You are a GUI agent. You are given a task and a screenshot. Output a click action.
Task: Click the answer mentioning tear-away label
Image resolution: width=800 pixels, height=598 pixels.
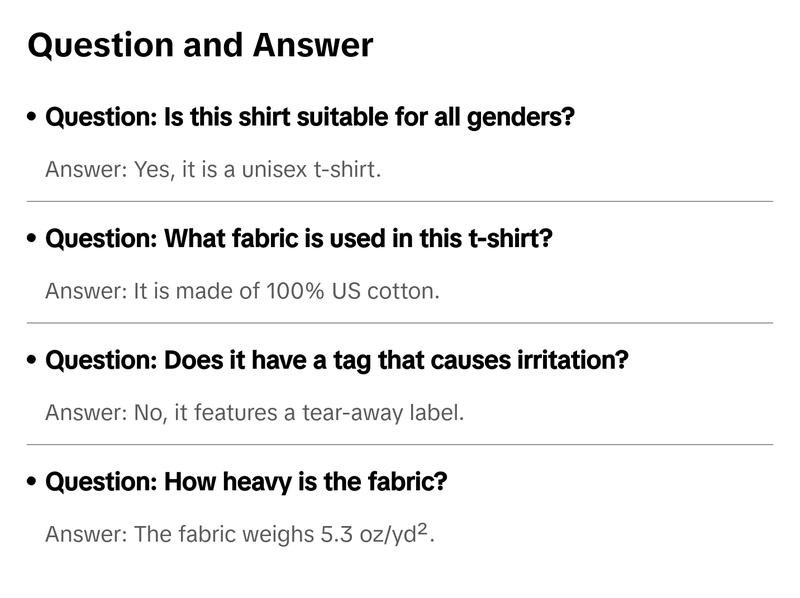[x=254, y=412]
